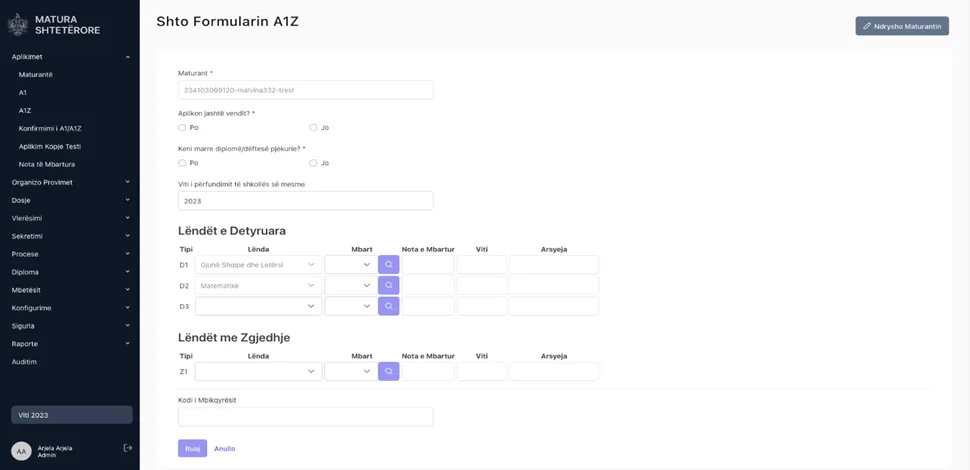Open Konfirmimi i A1/A1Z

[x=50, y=129]
